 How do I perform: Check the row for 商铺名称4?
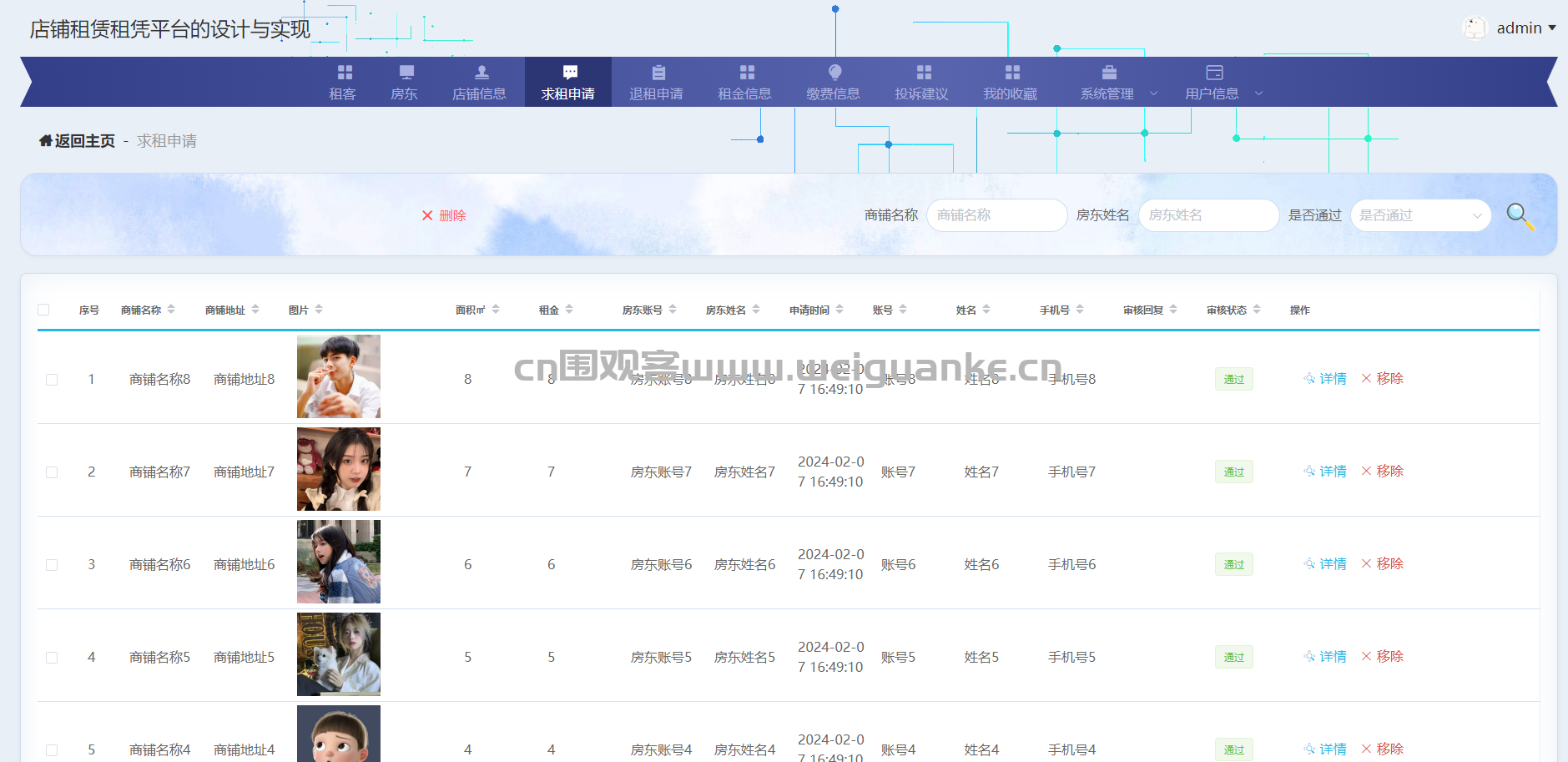52,750
